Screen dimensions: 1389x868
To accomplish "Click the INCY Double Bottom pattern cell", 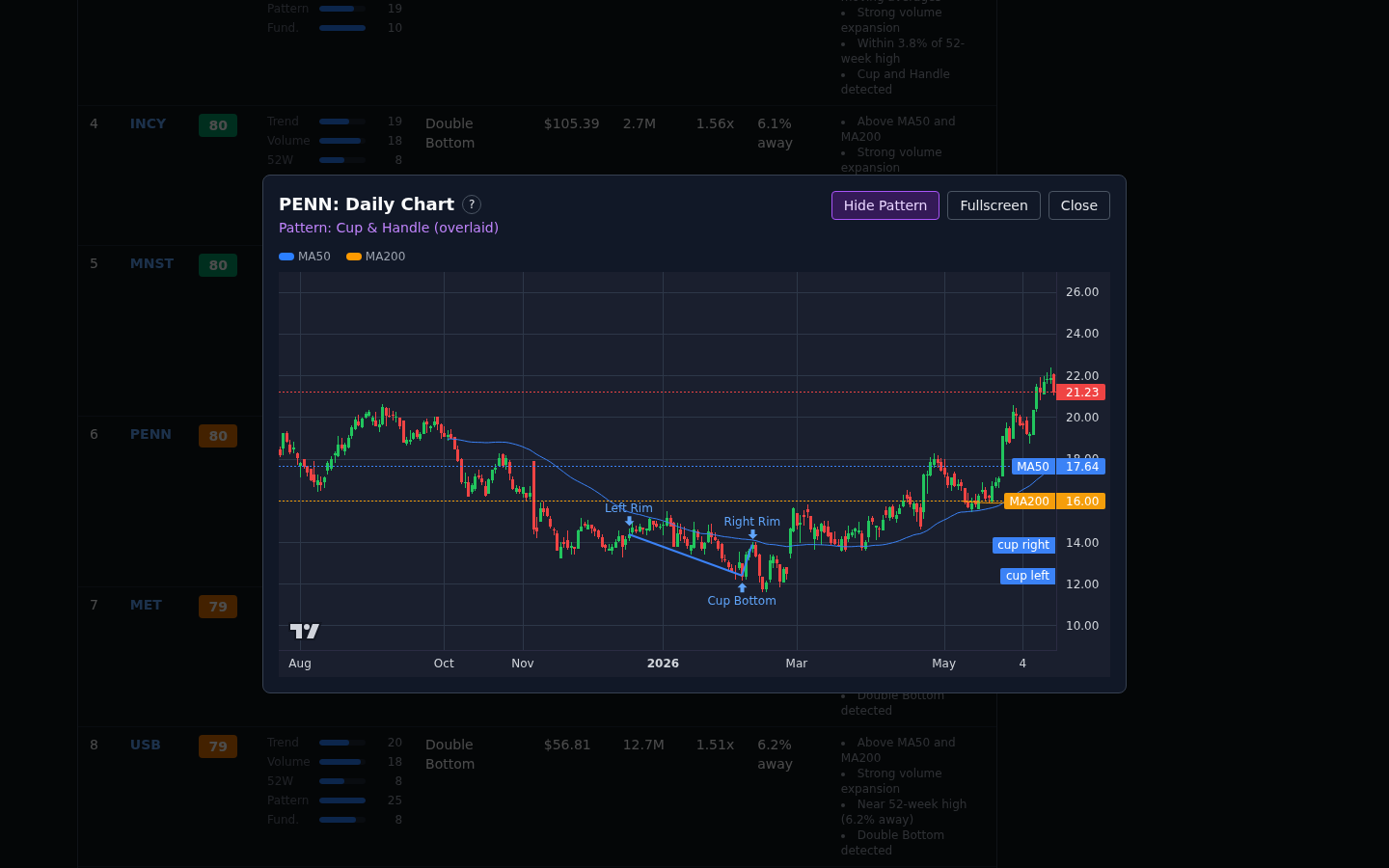I will (x=449, y=133).
